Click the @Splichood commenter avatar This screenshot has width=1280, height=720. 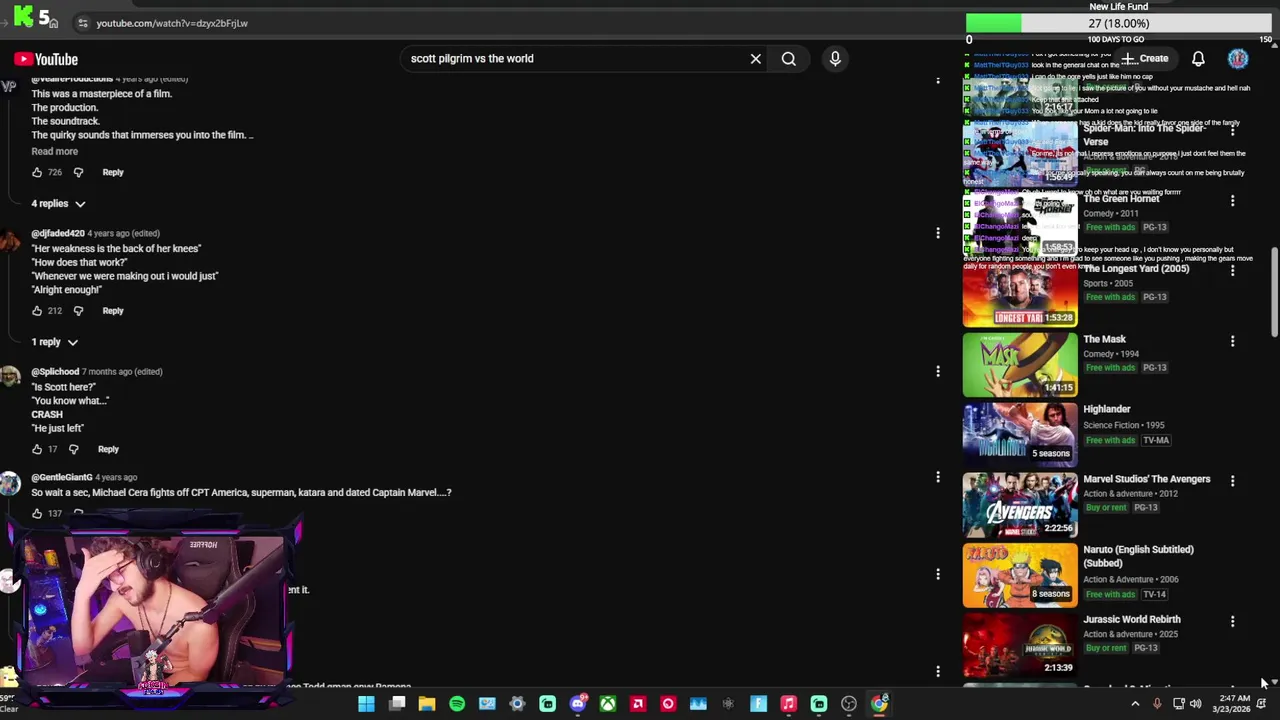(x=10, y=378)
